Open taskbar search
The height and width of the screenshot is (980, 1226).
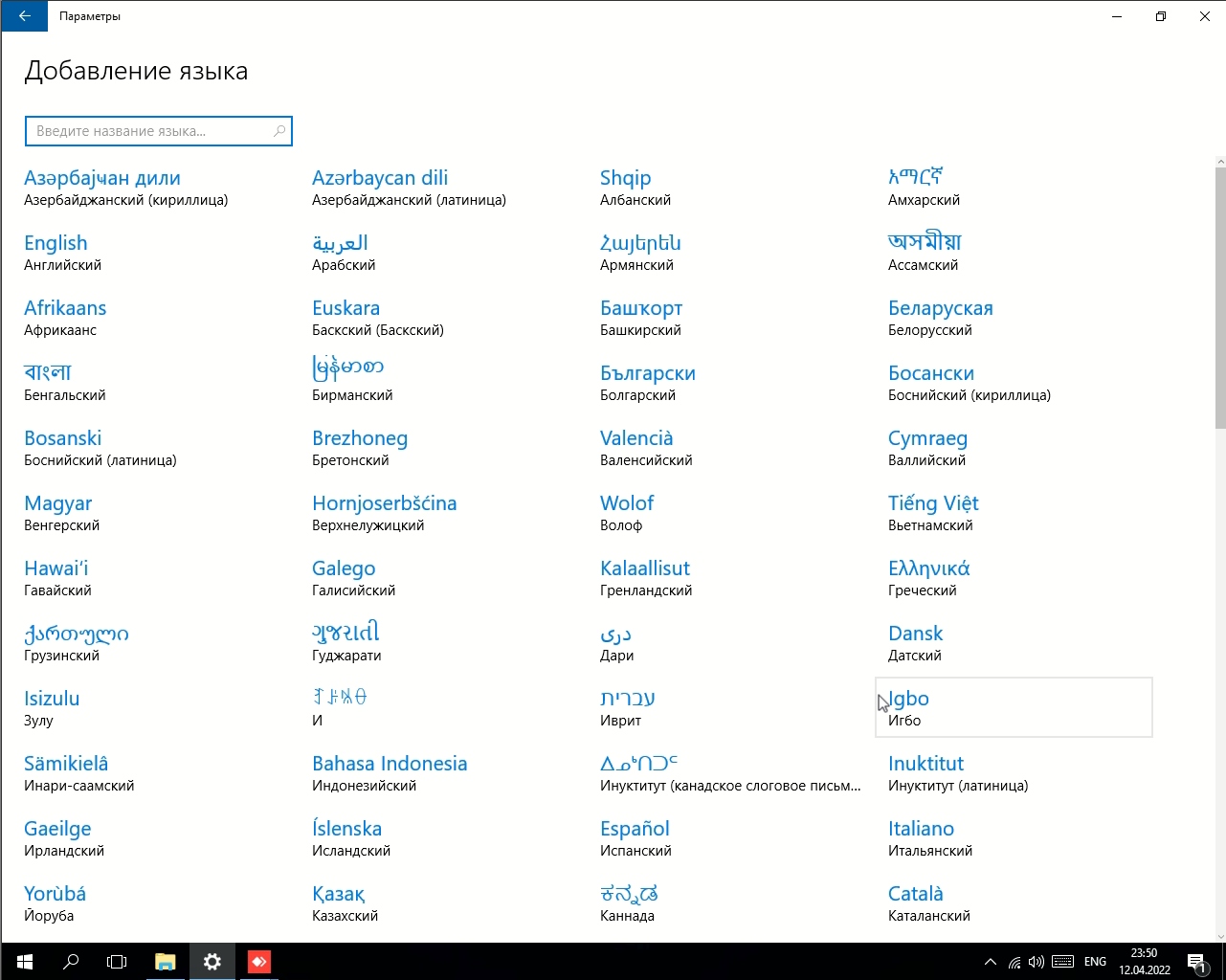click(71, 962)
